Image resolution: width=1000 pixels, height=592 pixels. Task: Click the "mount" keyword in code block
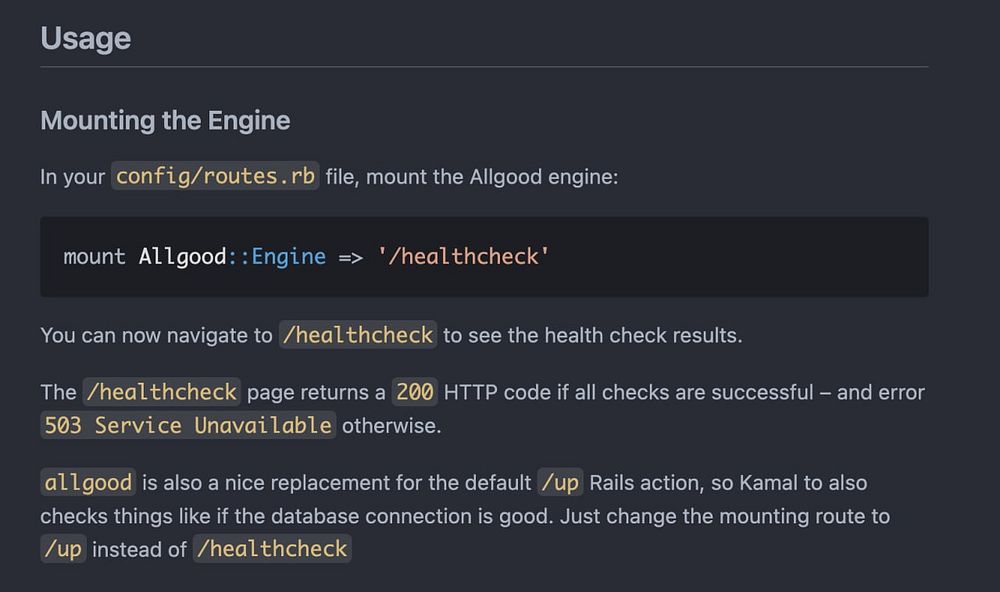pyautogui.click(x=94, y=257)
